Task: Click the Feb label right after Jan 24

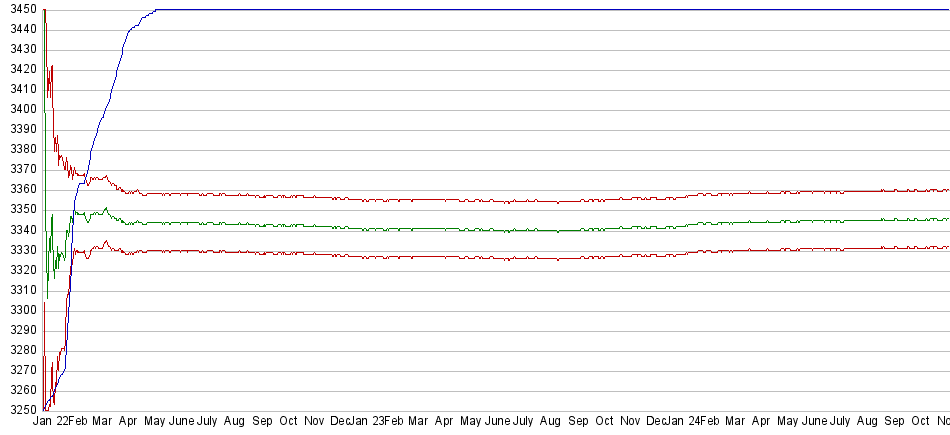Action: (x=710, y=422)
